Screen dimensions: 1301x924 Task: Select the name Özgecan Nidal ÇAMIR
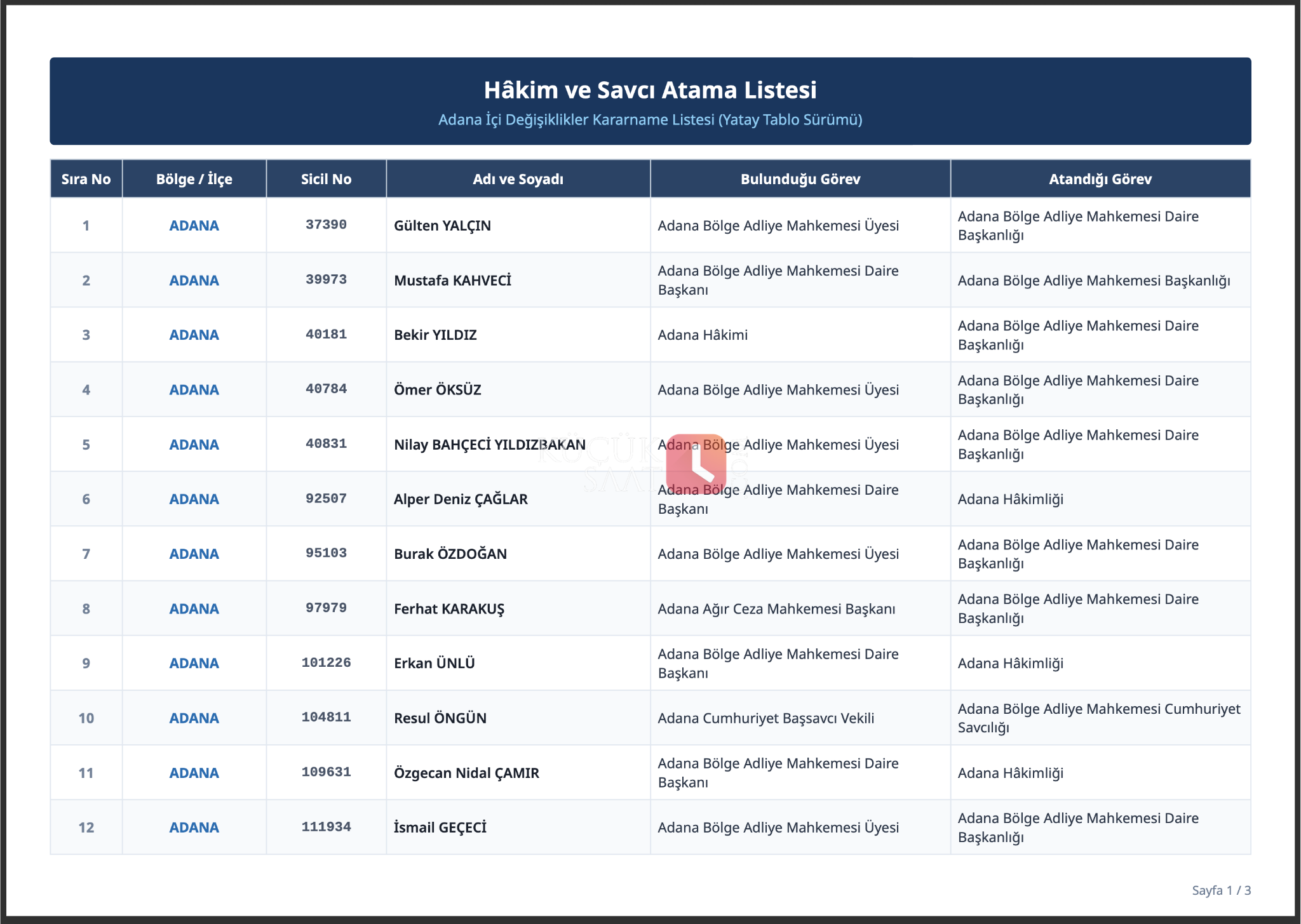467,773
